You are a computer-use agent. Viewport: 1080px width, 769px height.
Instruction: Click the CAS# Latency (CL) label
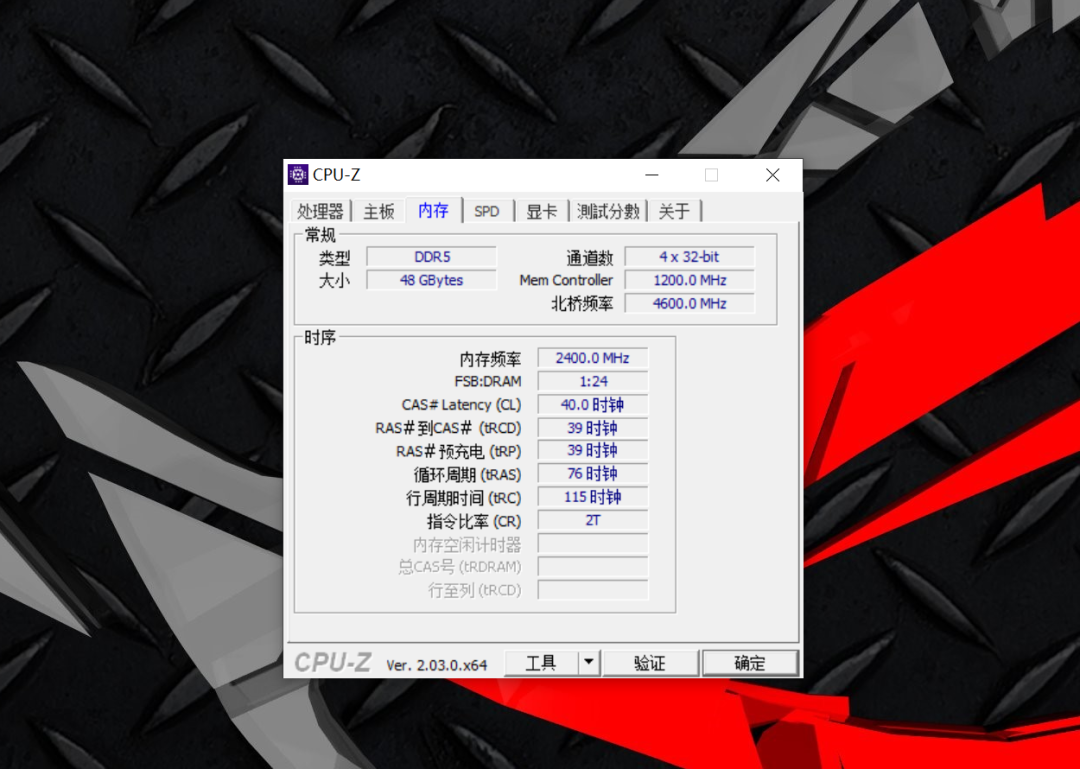click(x=461, y=405)
